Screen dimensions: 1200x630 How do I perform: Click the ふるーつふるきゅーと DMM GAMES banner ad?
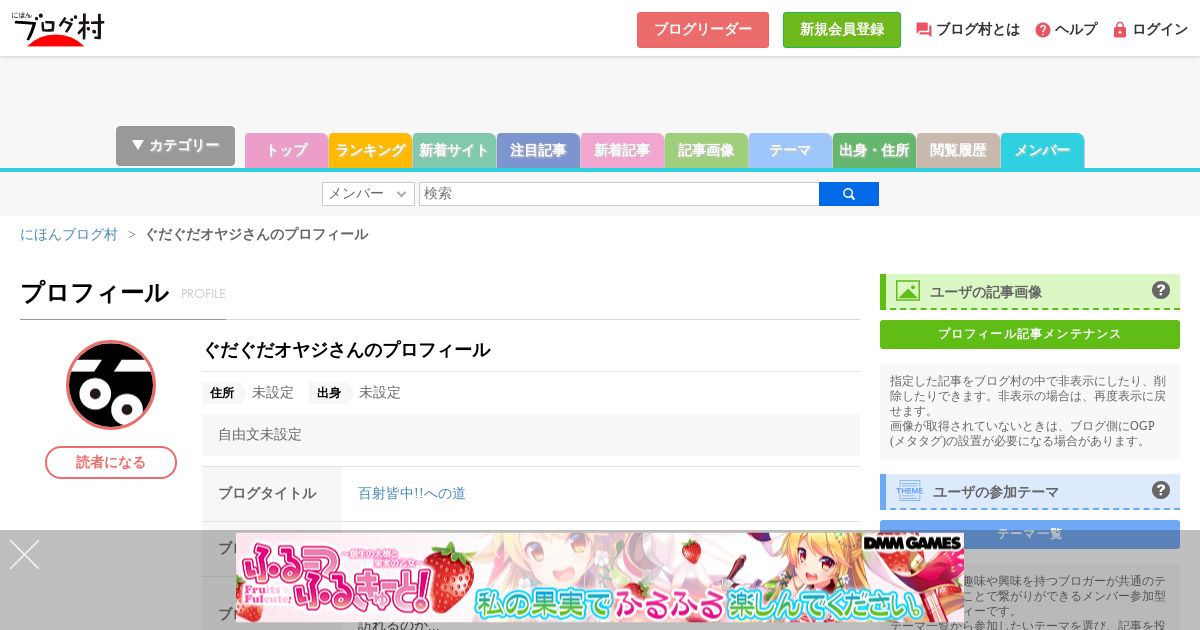(x=600, y=577)
